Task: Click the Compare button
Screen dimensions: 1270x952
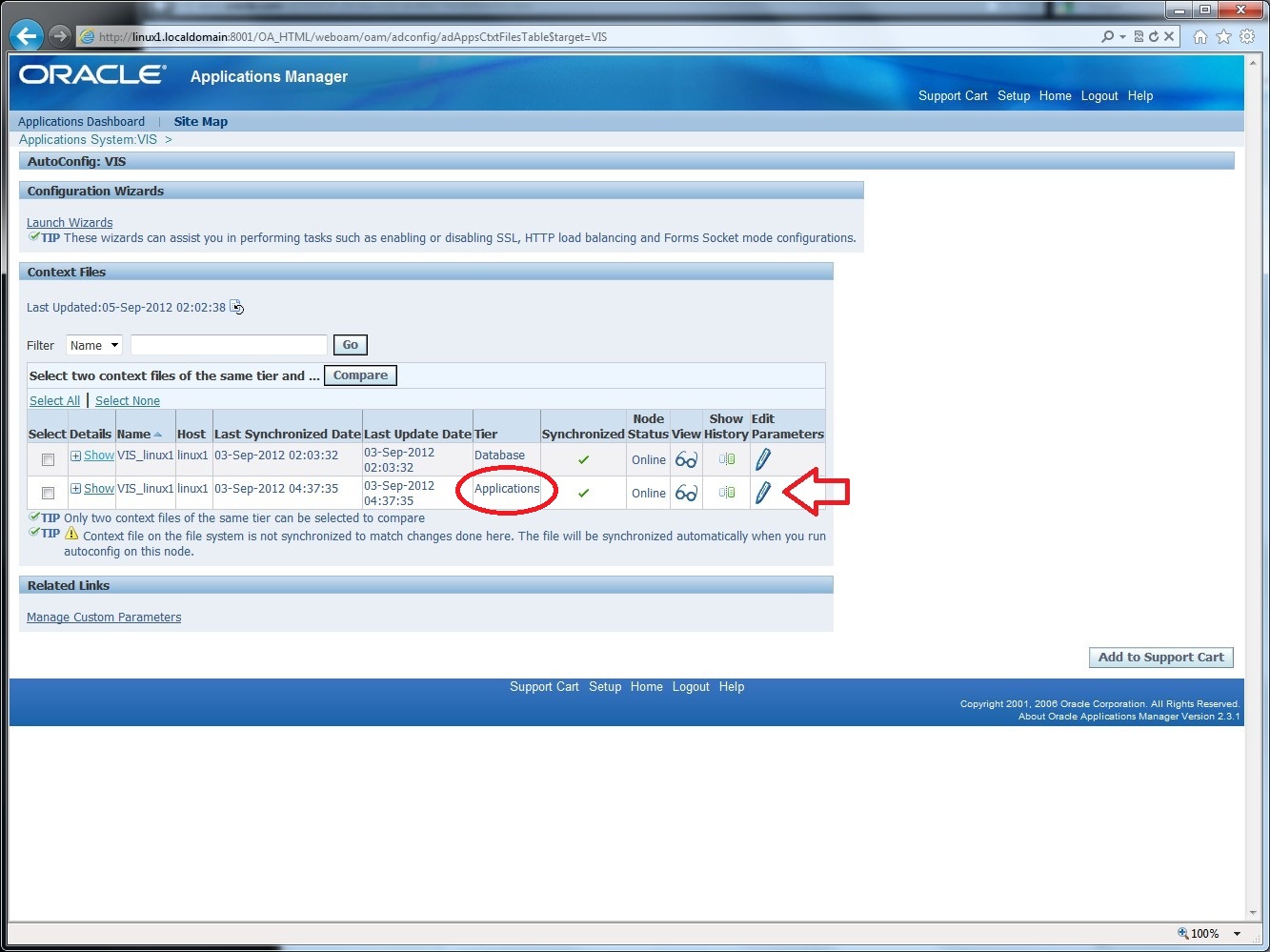Action: [360, 375]
